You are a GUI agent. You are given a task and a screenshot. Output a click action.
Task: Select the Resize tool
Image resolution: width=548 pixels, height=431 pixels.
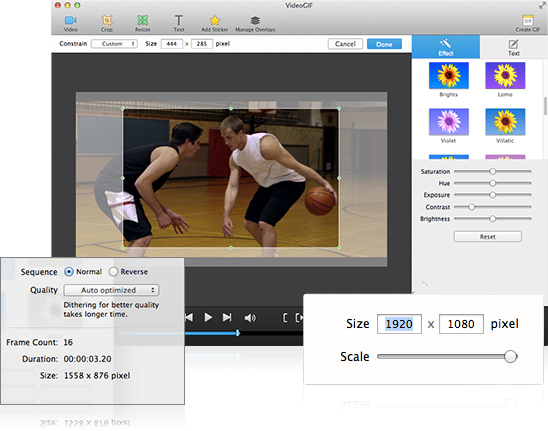click(143, 23)
